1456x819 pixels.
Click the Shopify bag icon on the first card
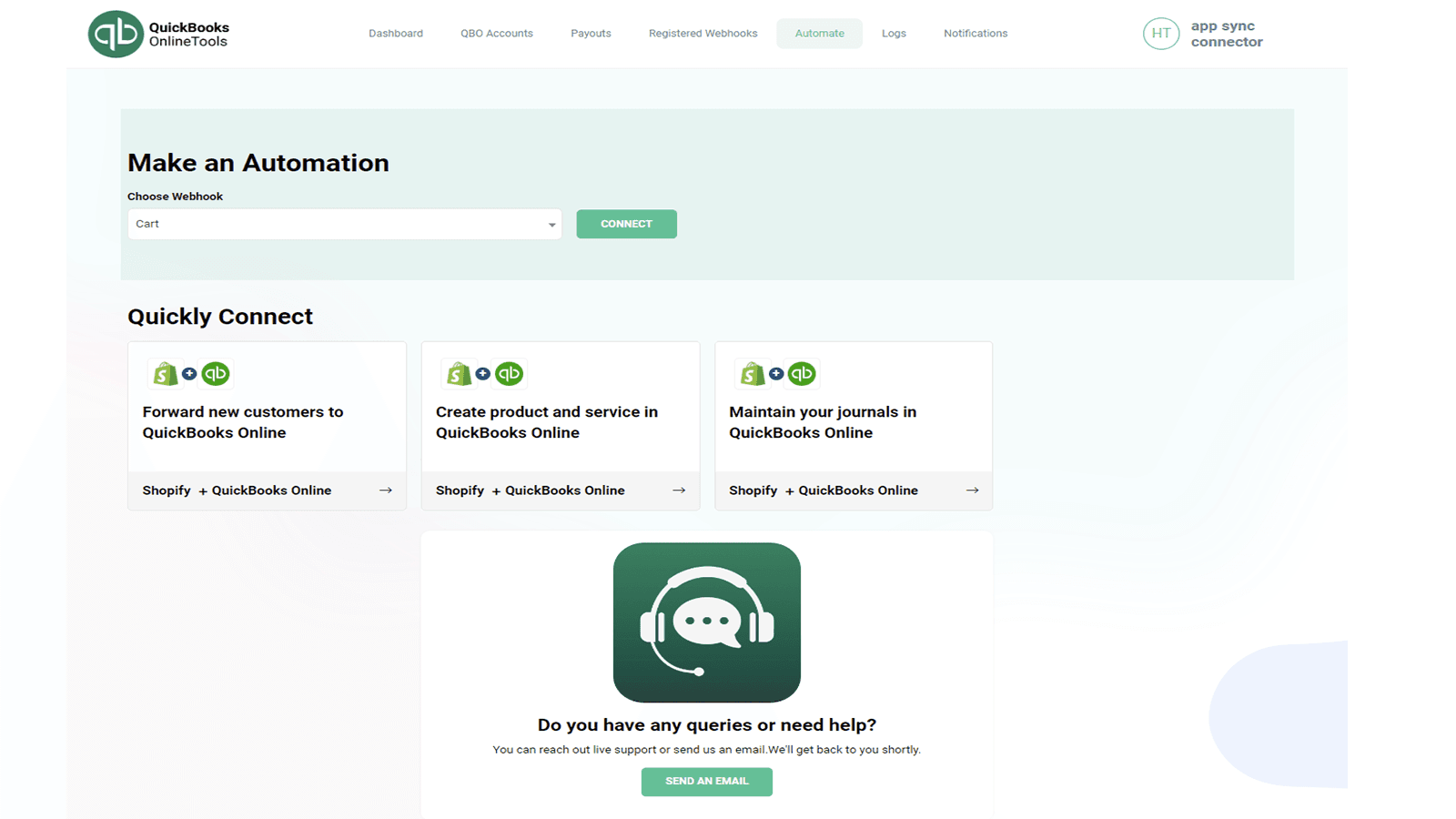[x=164, y=373]
